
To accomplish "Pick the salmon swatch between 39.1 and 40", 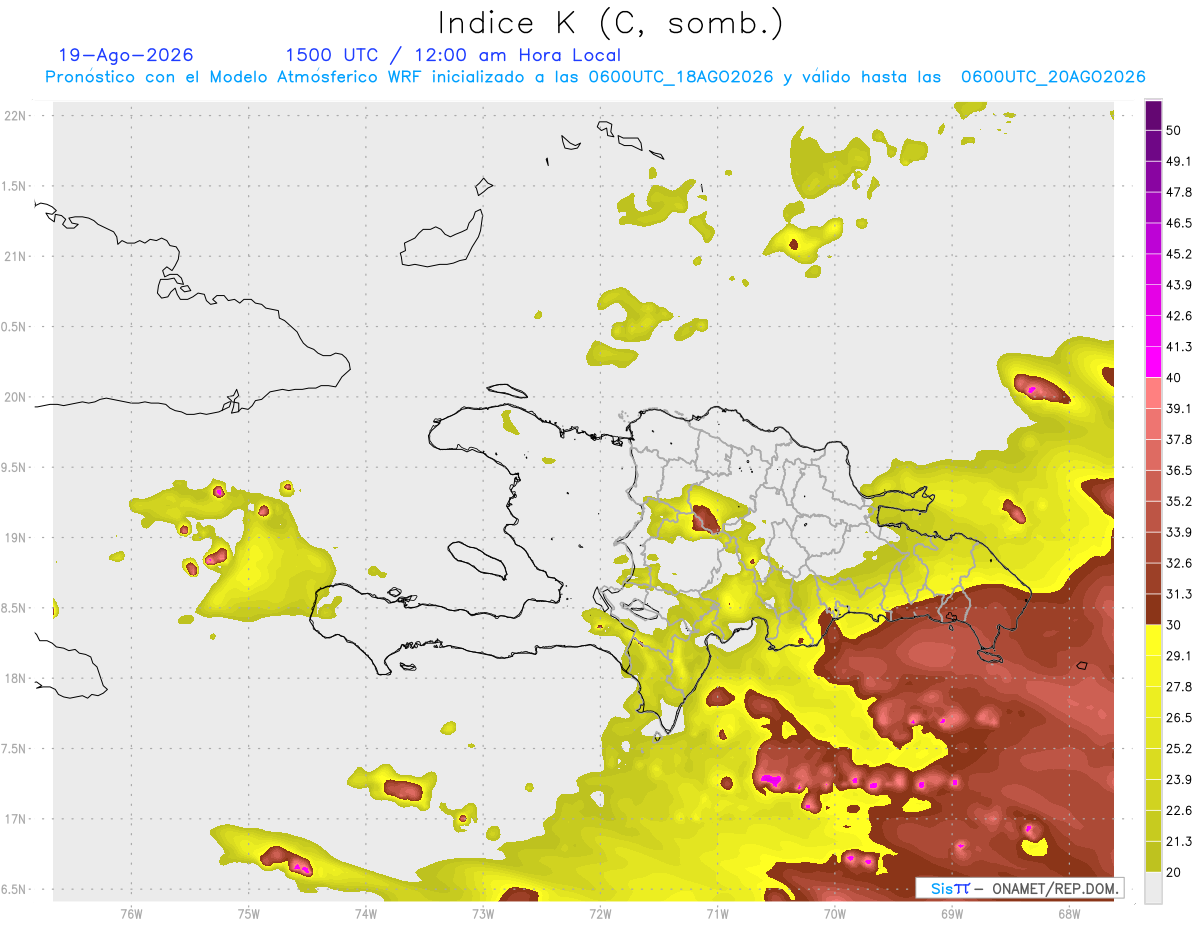I will click(x=1153, y=393).
